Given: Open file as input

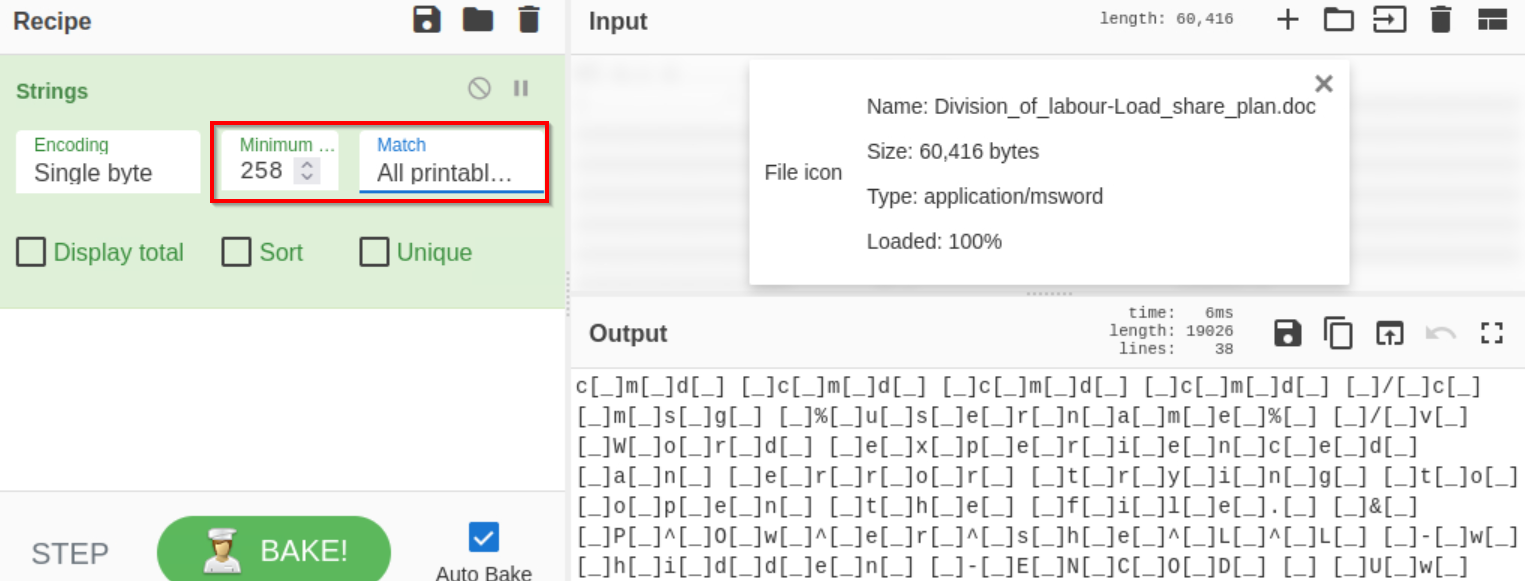Looking at the screenshot, I should pyautogui.click(x=1389, y=20).
